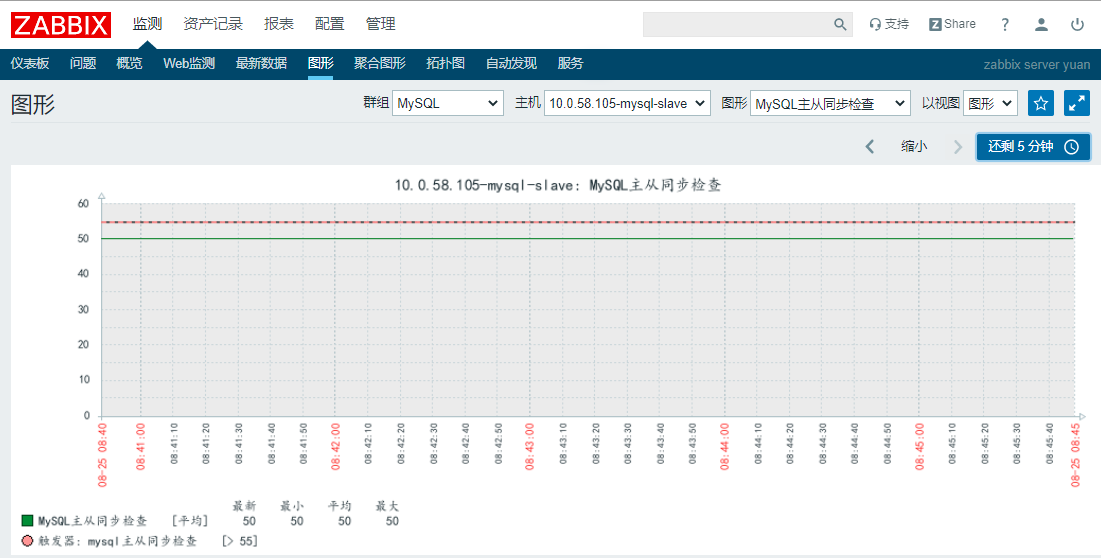Click the graph title MySQL主从同步检查
Viewport: 1101px width, 558px height.
click(558, 185)
